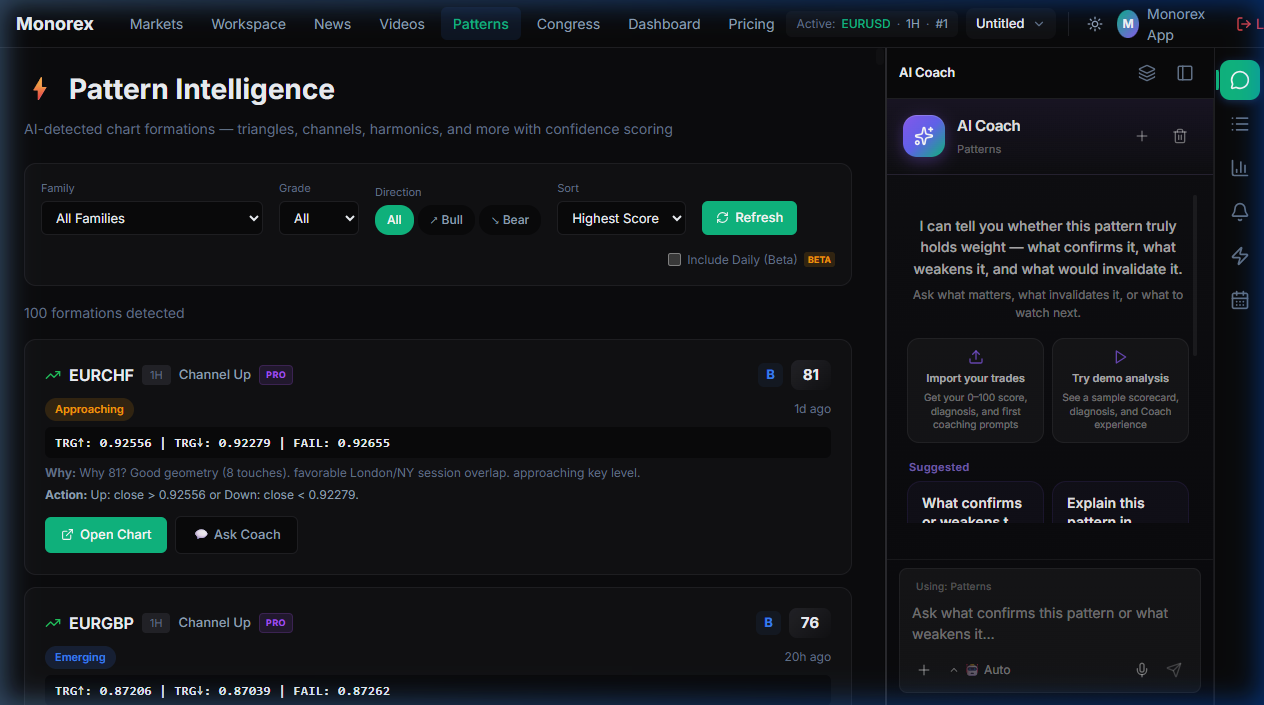The height and width of the screenshot is (705, 1264).
Task: Open the calendar icon in sidebar
Action: point(1239,300)
